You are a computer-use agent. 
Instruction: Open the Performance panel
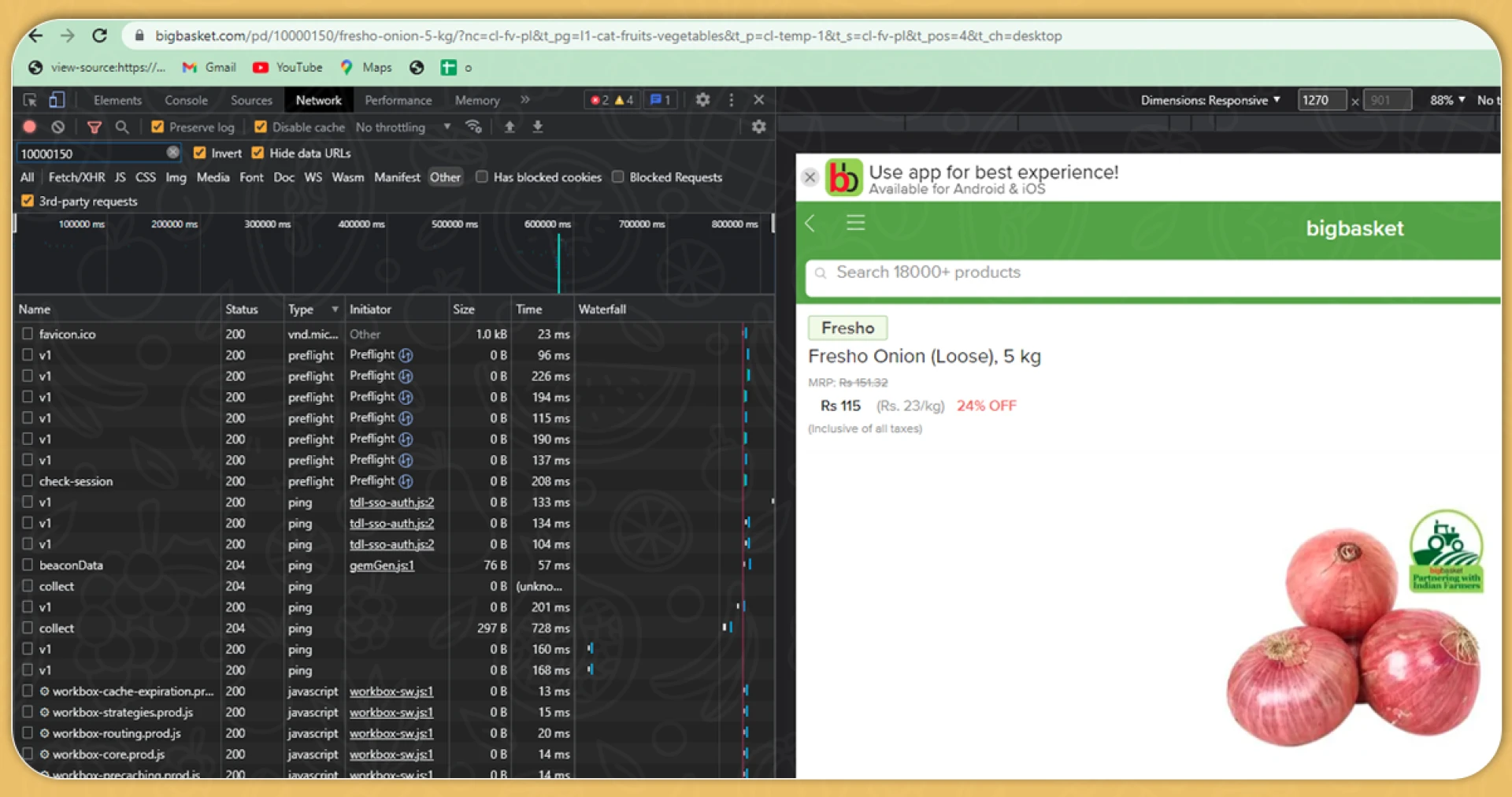[398, 99]
